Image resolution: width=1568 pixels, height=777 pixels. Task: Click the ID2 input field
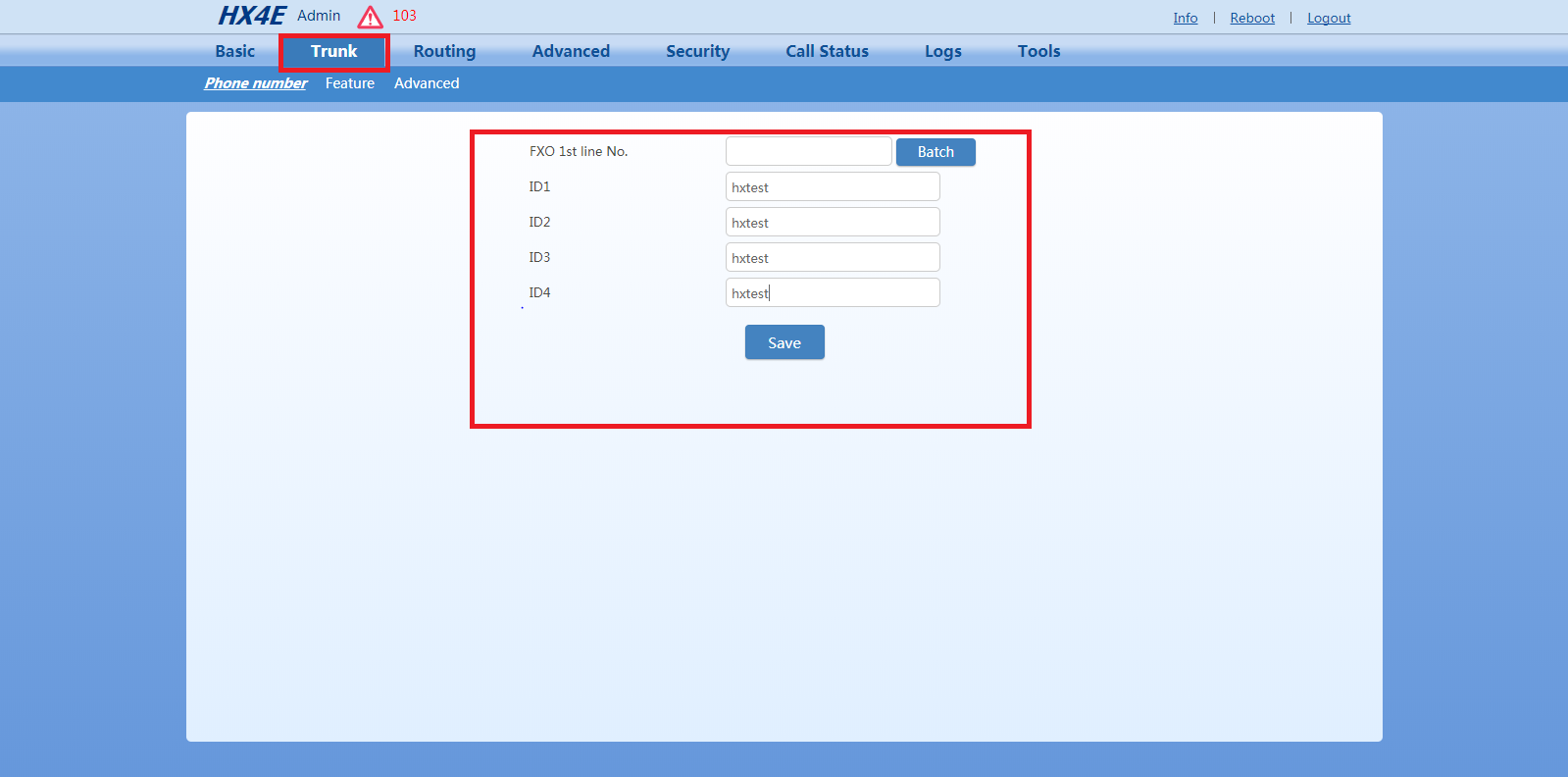coord(833,223)
